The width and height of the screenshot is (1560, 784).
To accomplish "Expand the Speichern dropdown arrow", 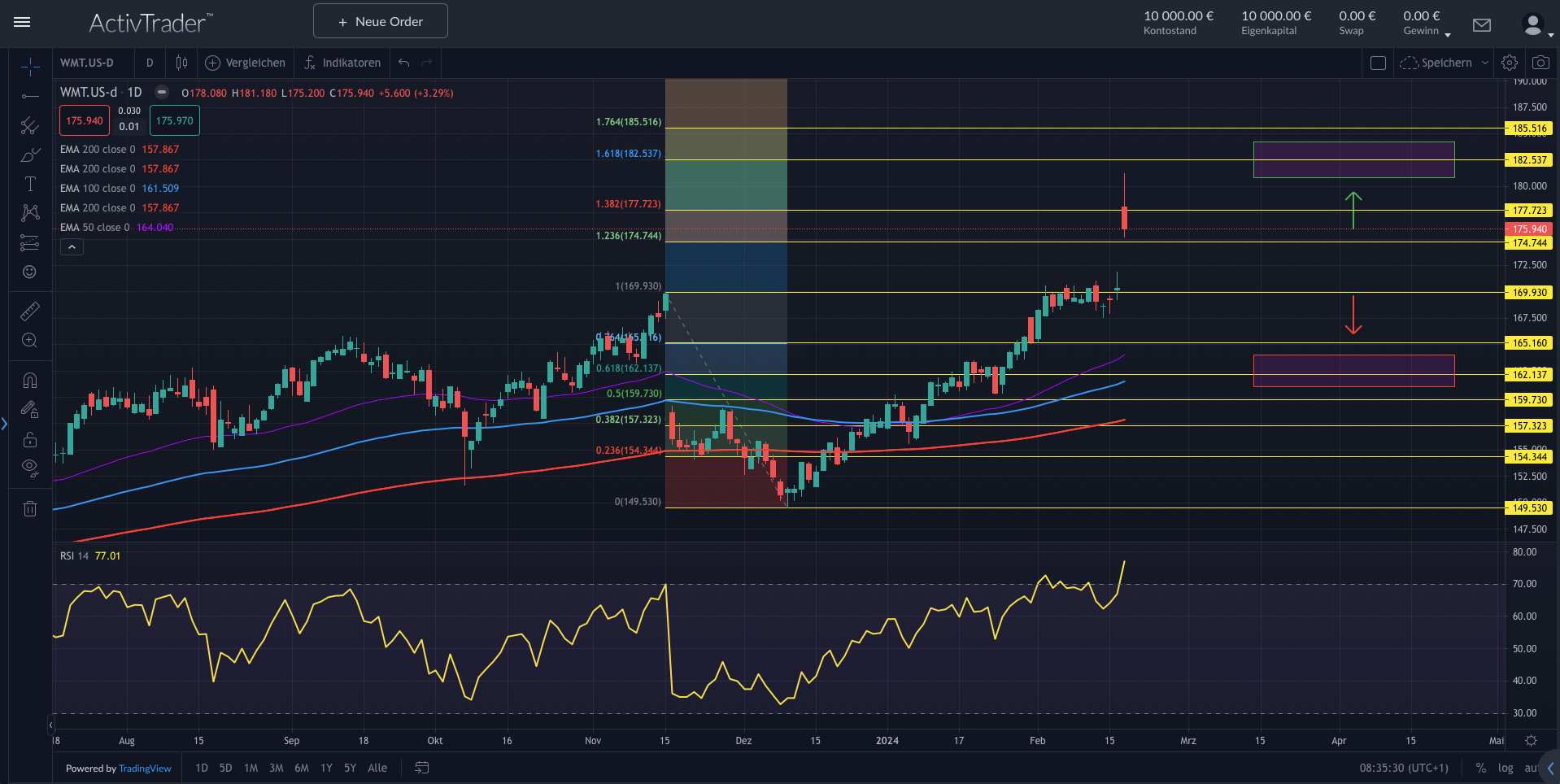I will 1485,63.
